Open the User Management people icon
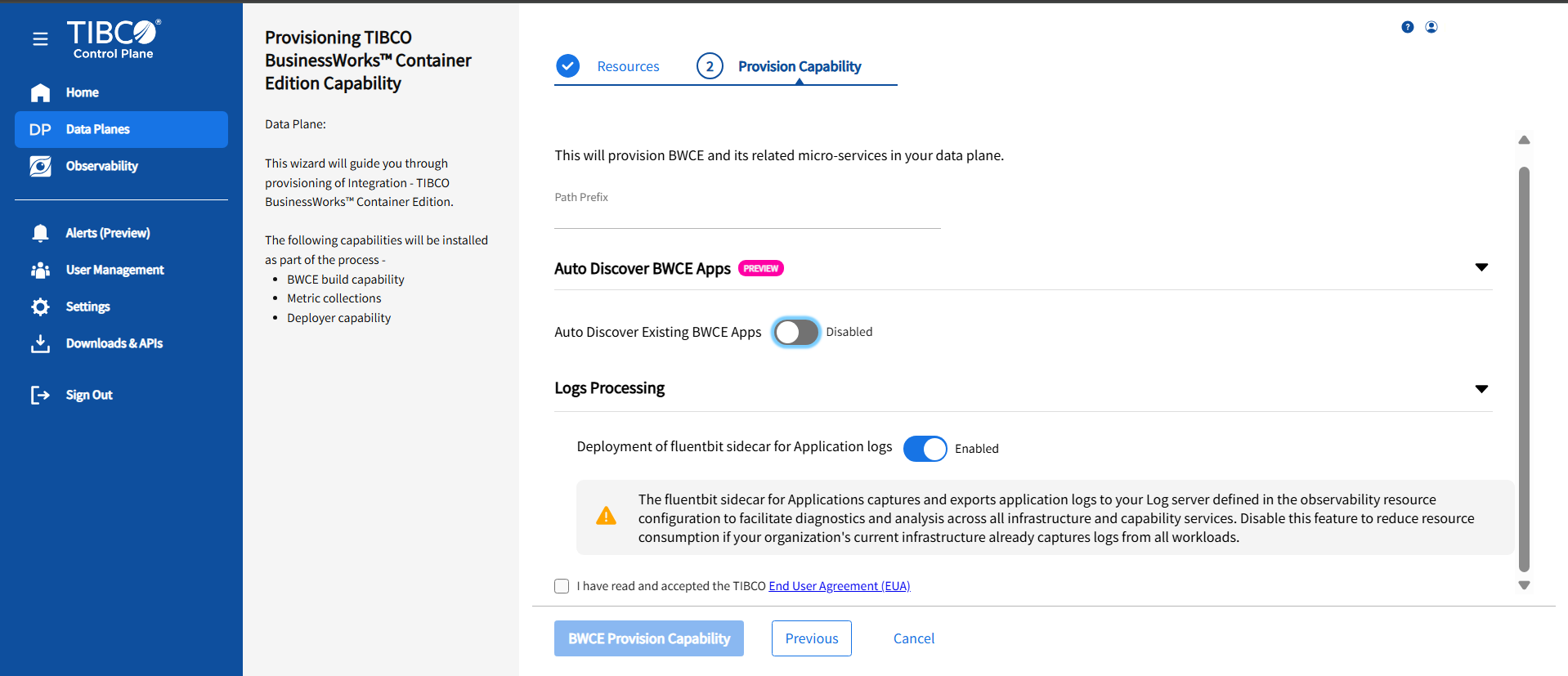1568x676 pixels. (40, 270)
